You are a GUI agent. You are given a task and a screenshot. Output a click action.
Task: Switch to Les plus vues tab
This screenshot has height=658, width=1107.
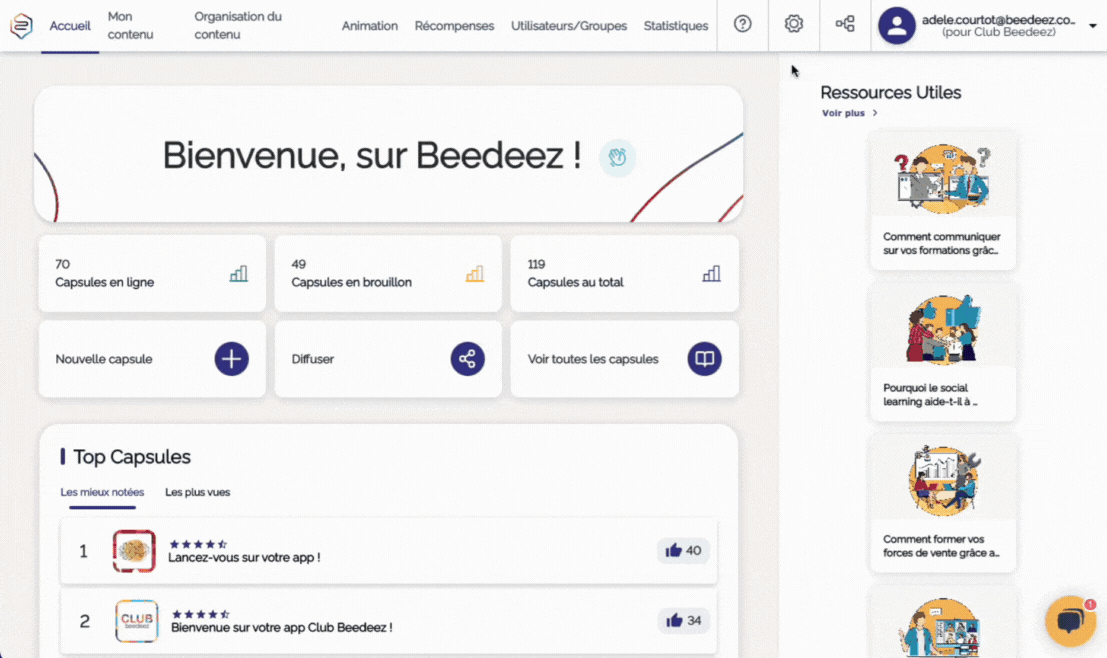tap(197, 492)
